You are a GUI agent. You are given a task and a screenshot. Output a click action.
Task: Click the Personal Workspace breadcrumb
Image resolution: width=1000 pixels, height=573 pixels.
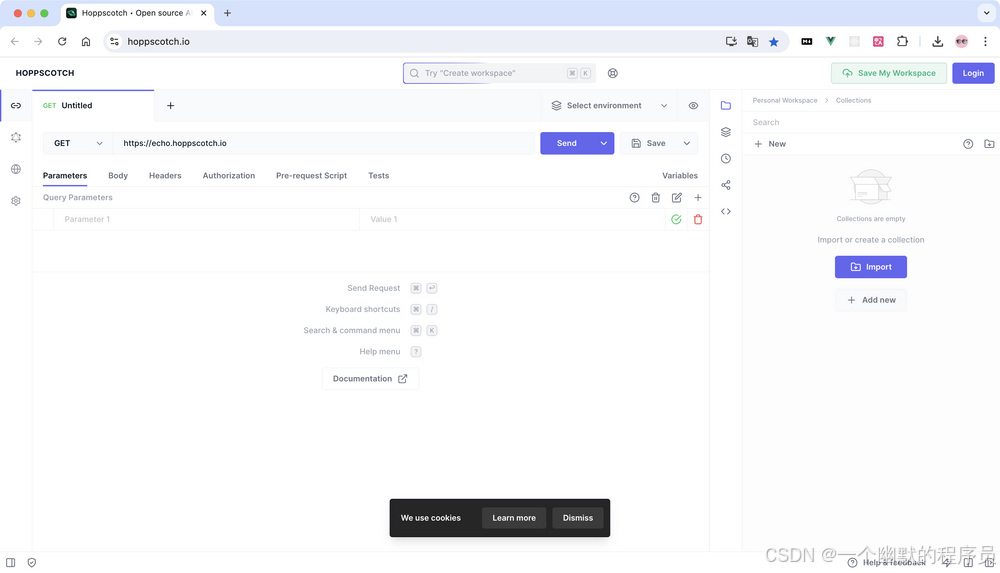(x=784, y=101)
